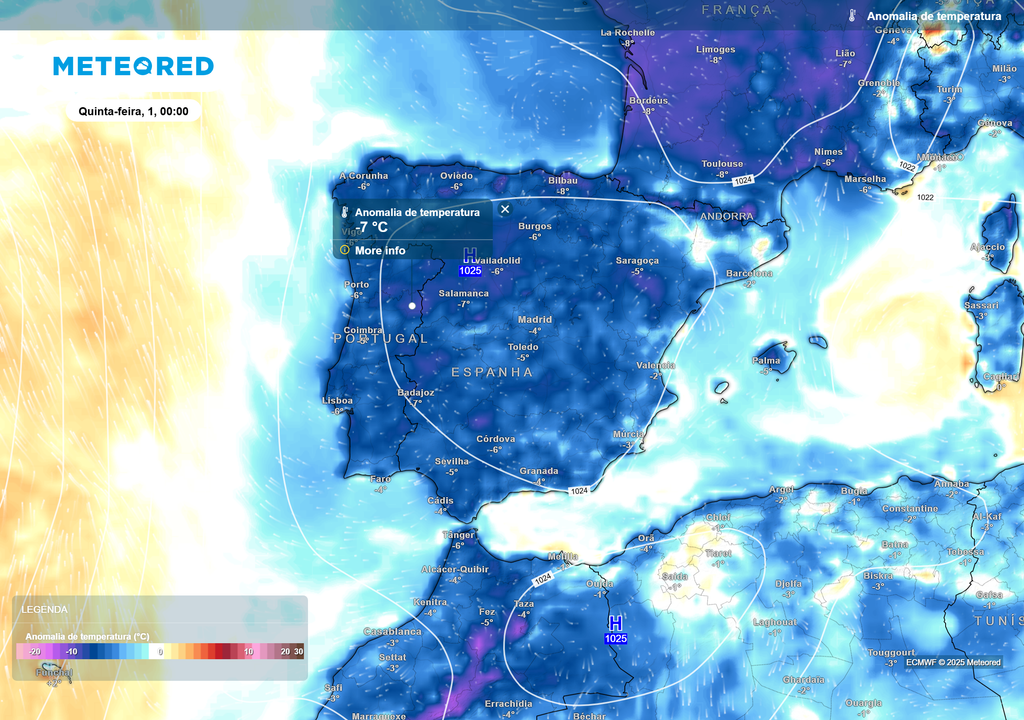This screenshot has width=1024, height=720.
Task: Open the ECMWF © 2025 Meteored attribution
Action: pyautogui.click(x=953, y=662)
